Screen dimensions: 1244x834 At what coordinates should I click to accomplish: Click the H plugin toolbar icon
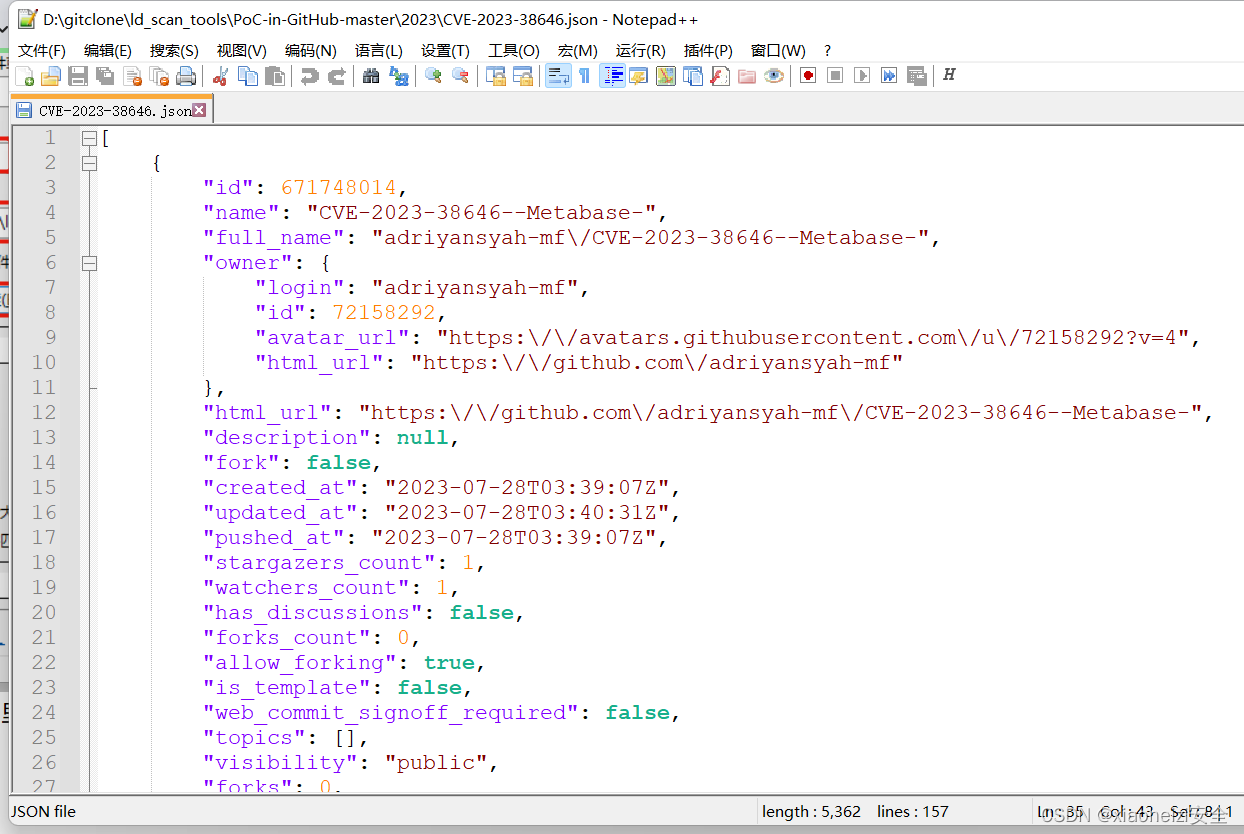coord(949,76)
